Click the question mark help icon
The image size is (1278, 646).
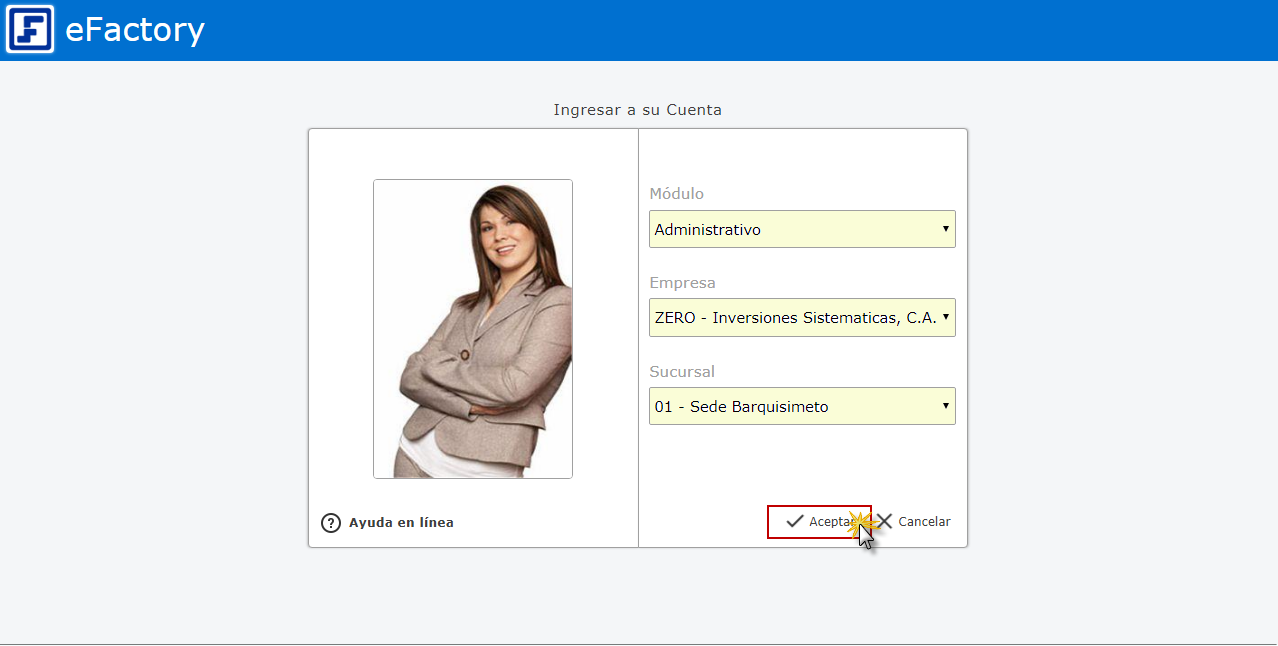pyautogui.click(x=331, y=523)
